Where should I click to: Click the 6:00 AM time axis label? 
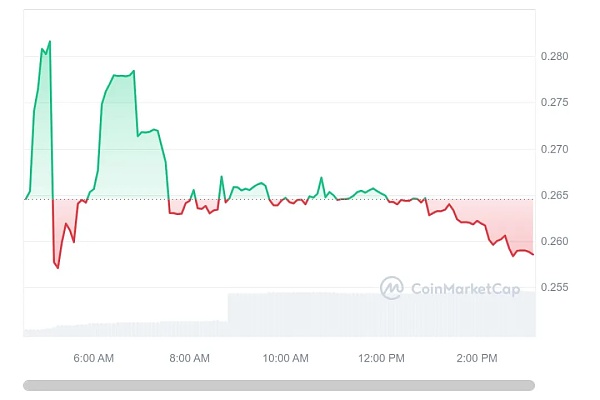tap(93, 358)
